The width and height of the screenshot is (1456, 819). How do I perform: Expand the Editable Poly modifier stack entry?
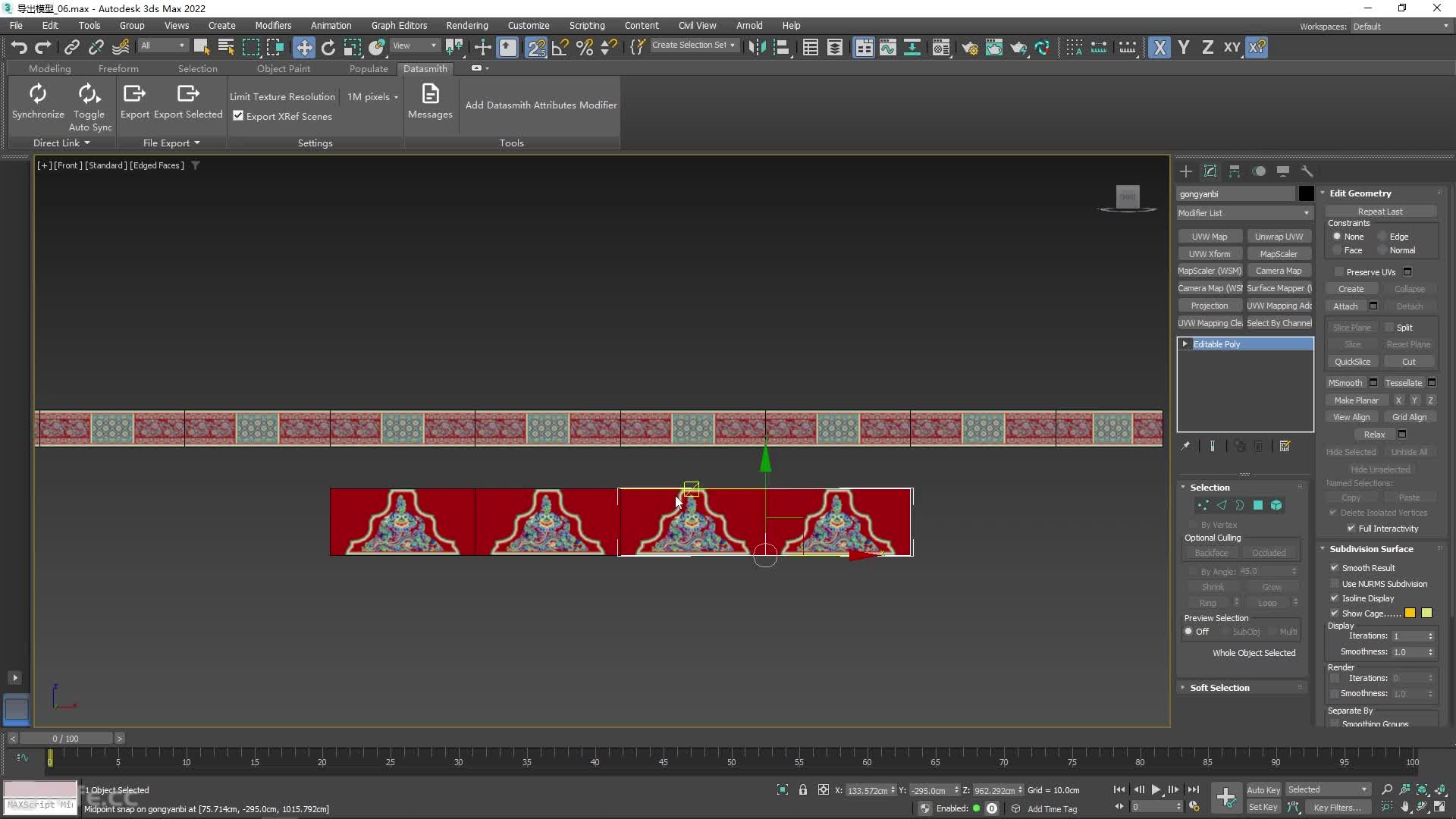coord(1185,344)
